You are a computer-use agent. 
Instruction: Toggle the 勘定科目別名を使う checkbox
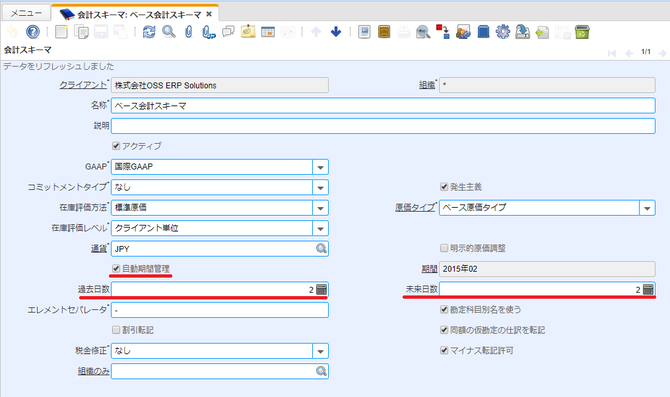coord(444,309)
